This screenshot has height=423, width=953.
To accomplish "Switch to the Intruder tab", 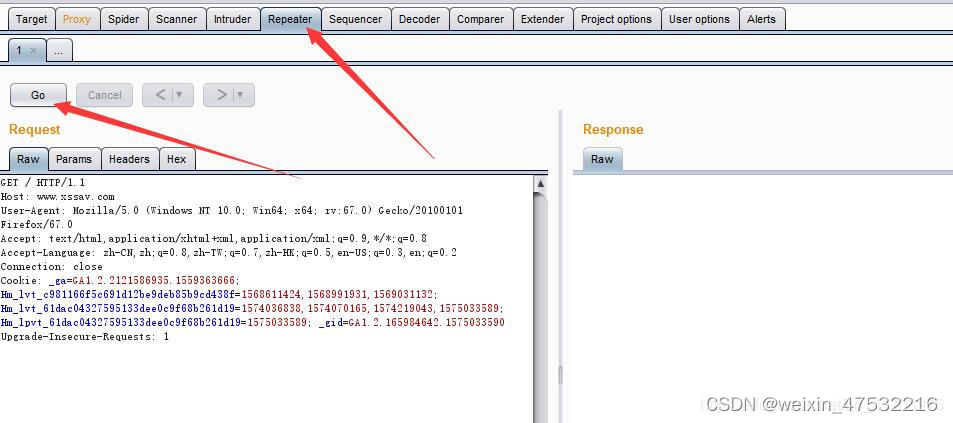I will (x=232, y=19).
